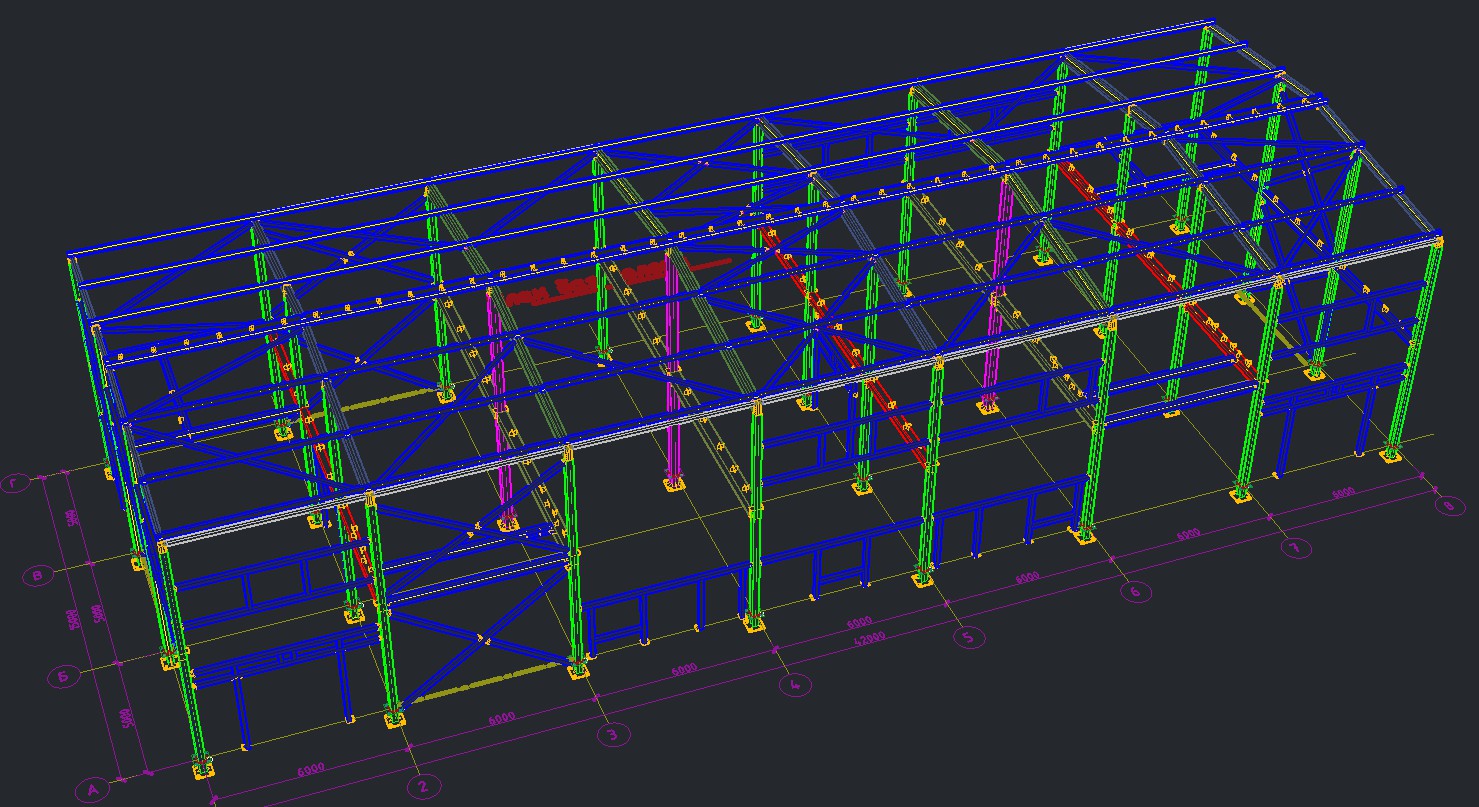The width and height of the screenshot is (1479, 807).
Task: Select the 5000 dimension between axes В and Г
Action: [71, 518]
